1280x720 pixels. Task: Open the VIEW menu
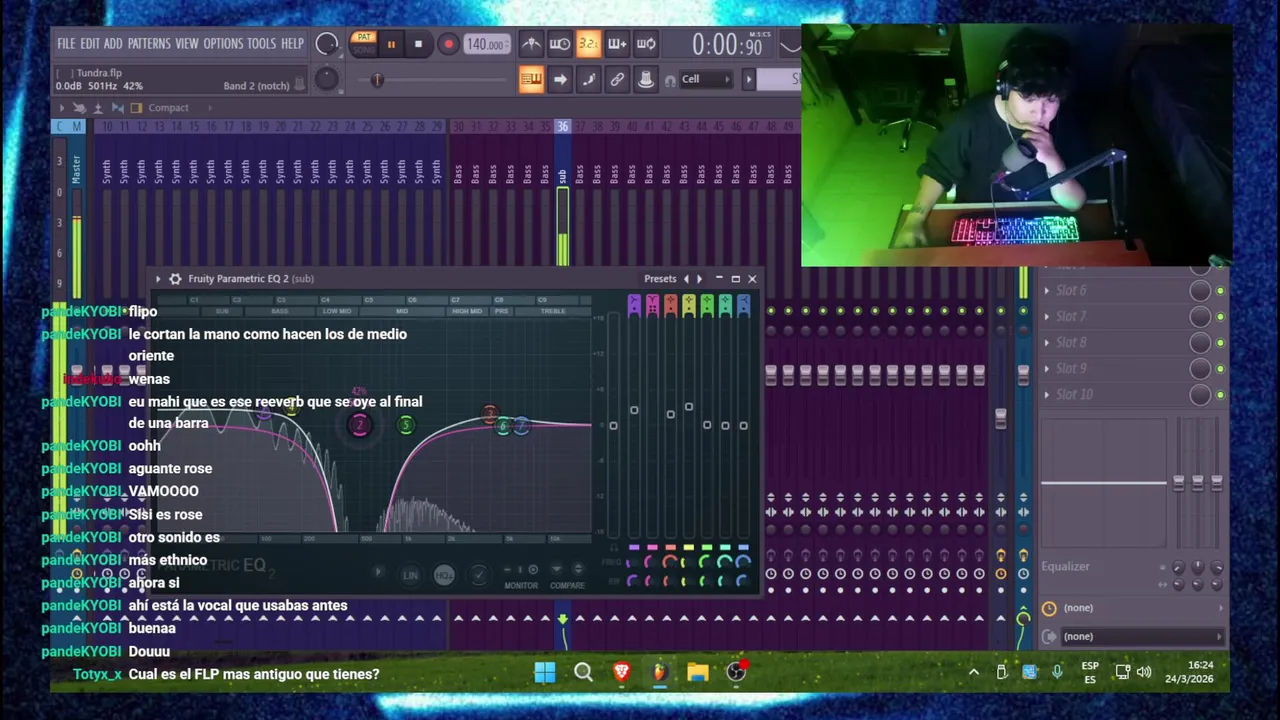tap(187, 44)
